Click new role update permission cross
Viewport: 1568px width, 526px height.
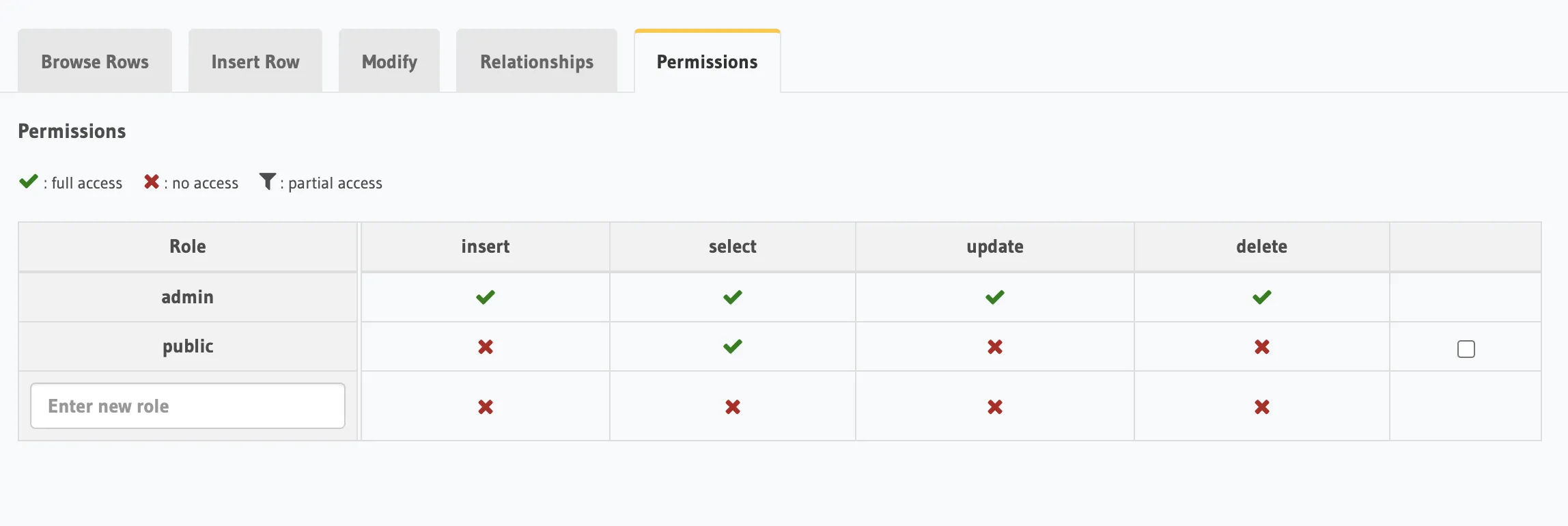tap(994, 407)
